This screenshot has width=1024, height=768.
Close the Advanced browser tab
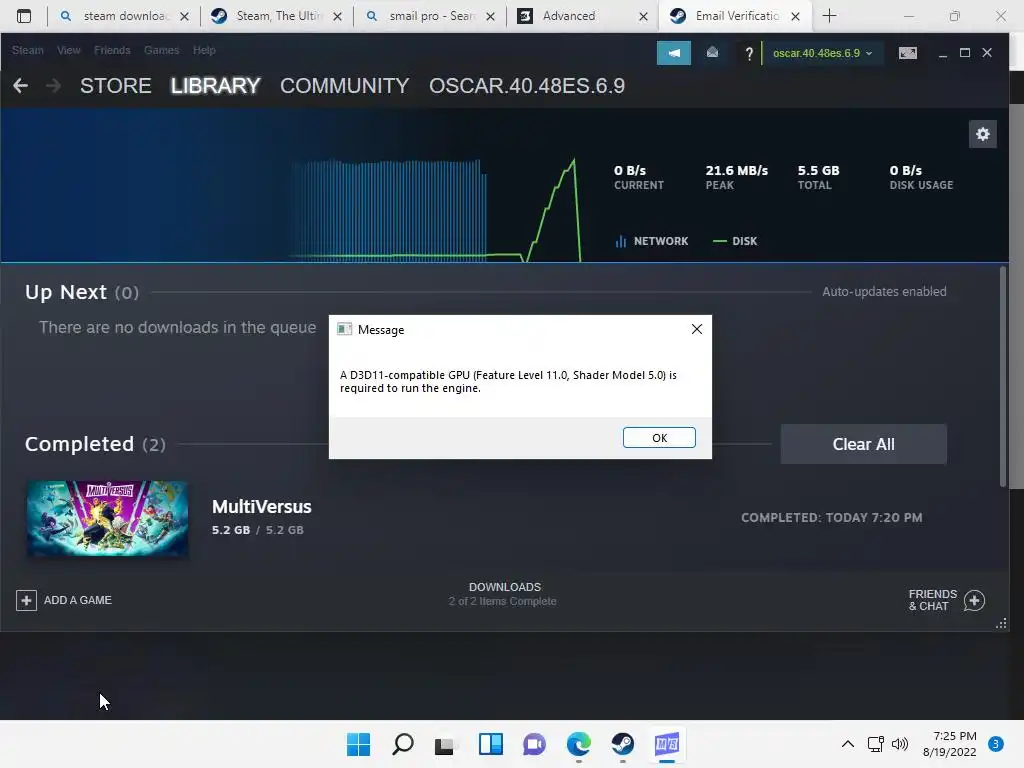[x=643, y=16]
